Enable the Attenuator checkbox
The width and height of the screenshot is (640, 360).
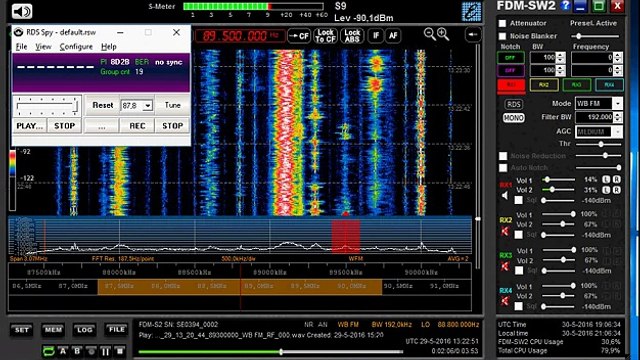coord(502,23)
